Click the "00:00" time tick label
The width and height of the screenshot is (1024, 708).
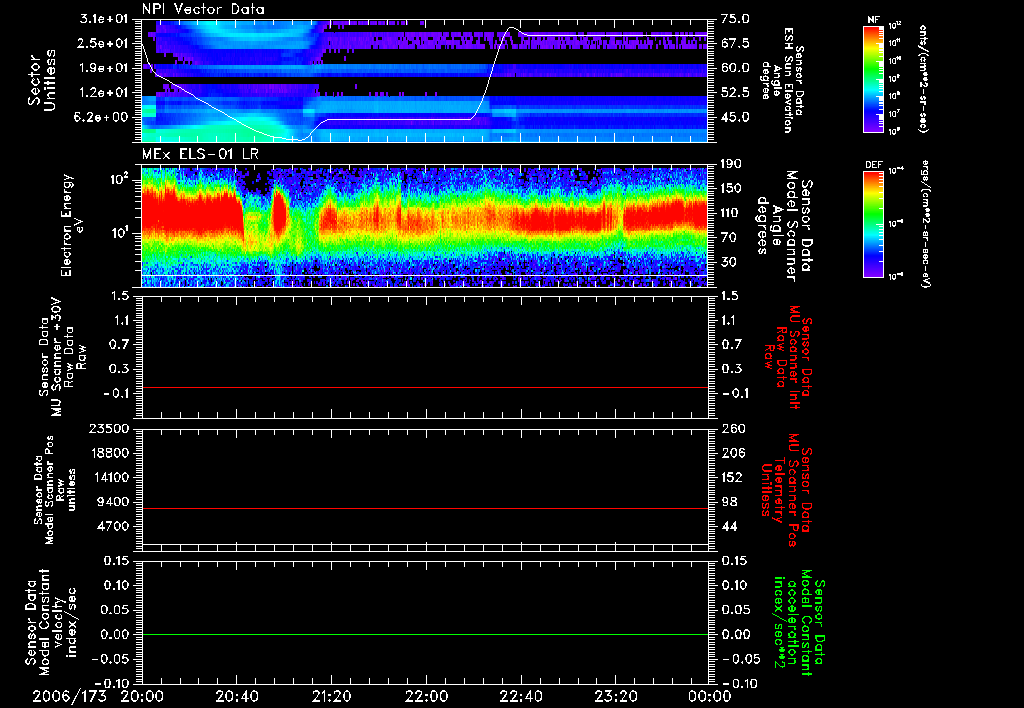tap(710, 696)
